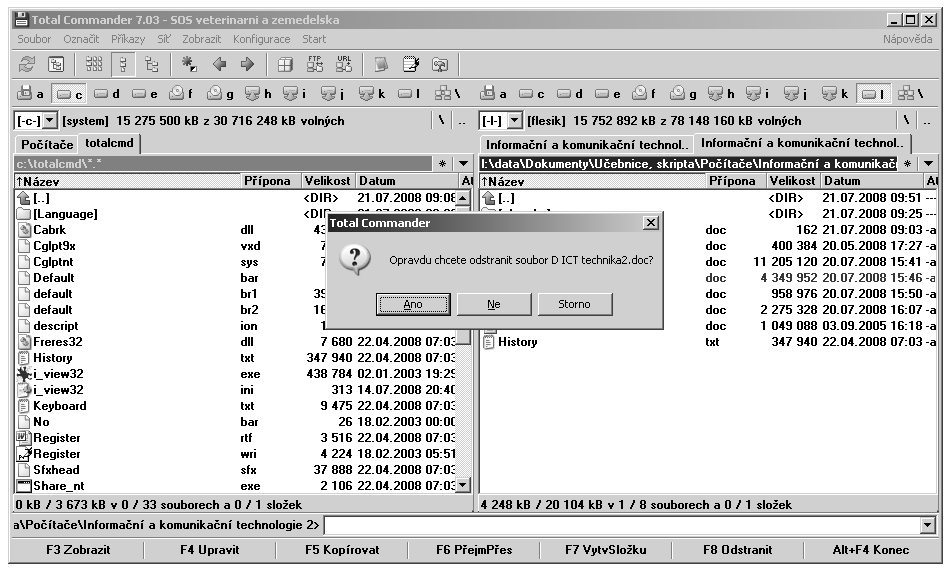Image resolution: width=952 pixels, height=572 pixels.
Task: Open the Příkazy menu
Action: [x=128, y=39]
